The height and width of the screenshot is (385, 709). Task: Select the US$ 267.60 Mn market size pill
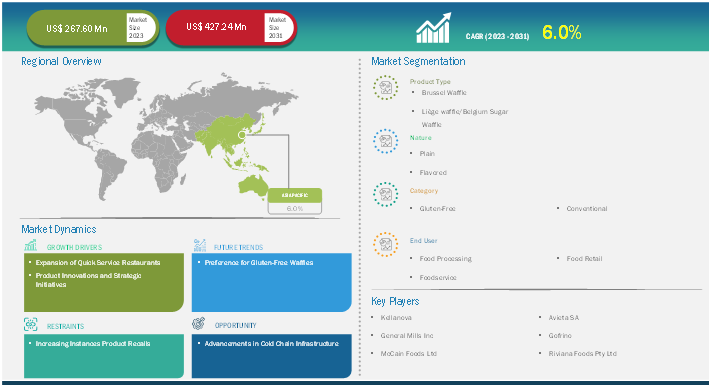click(93, 28)
